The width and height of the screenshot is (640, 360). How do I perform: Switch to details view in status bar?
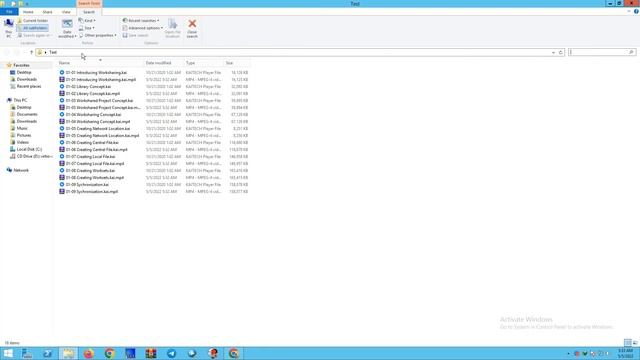pyautogui.click(x=628, y=343)
